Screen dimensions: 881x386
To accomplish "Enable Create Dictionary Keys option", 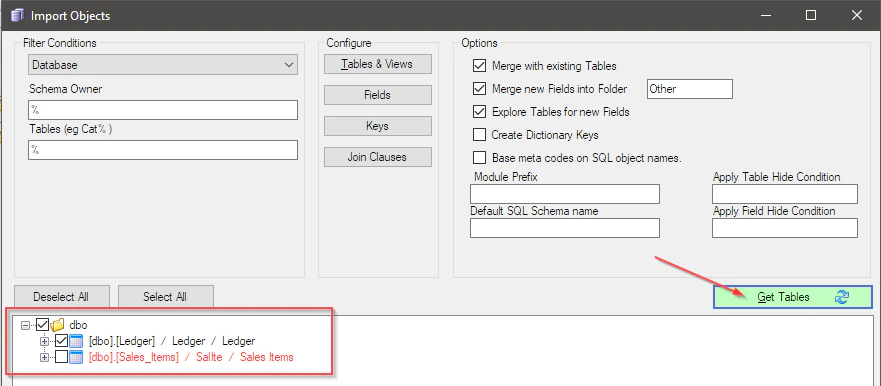I will coord(479,135).
